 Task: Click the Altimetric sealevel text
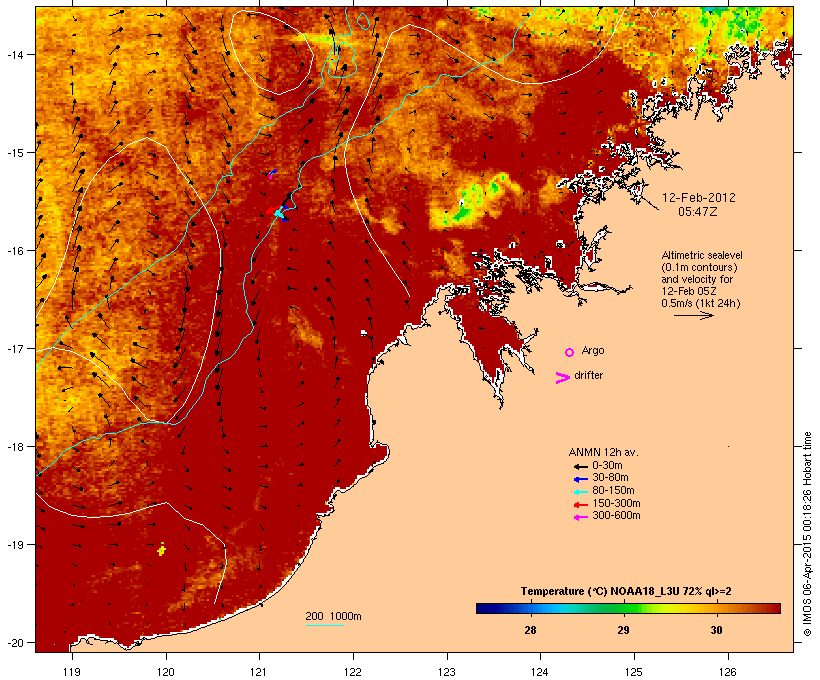coord(702,255)
